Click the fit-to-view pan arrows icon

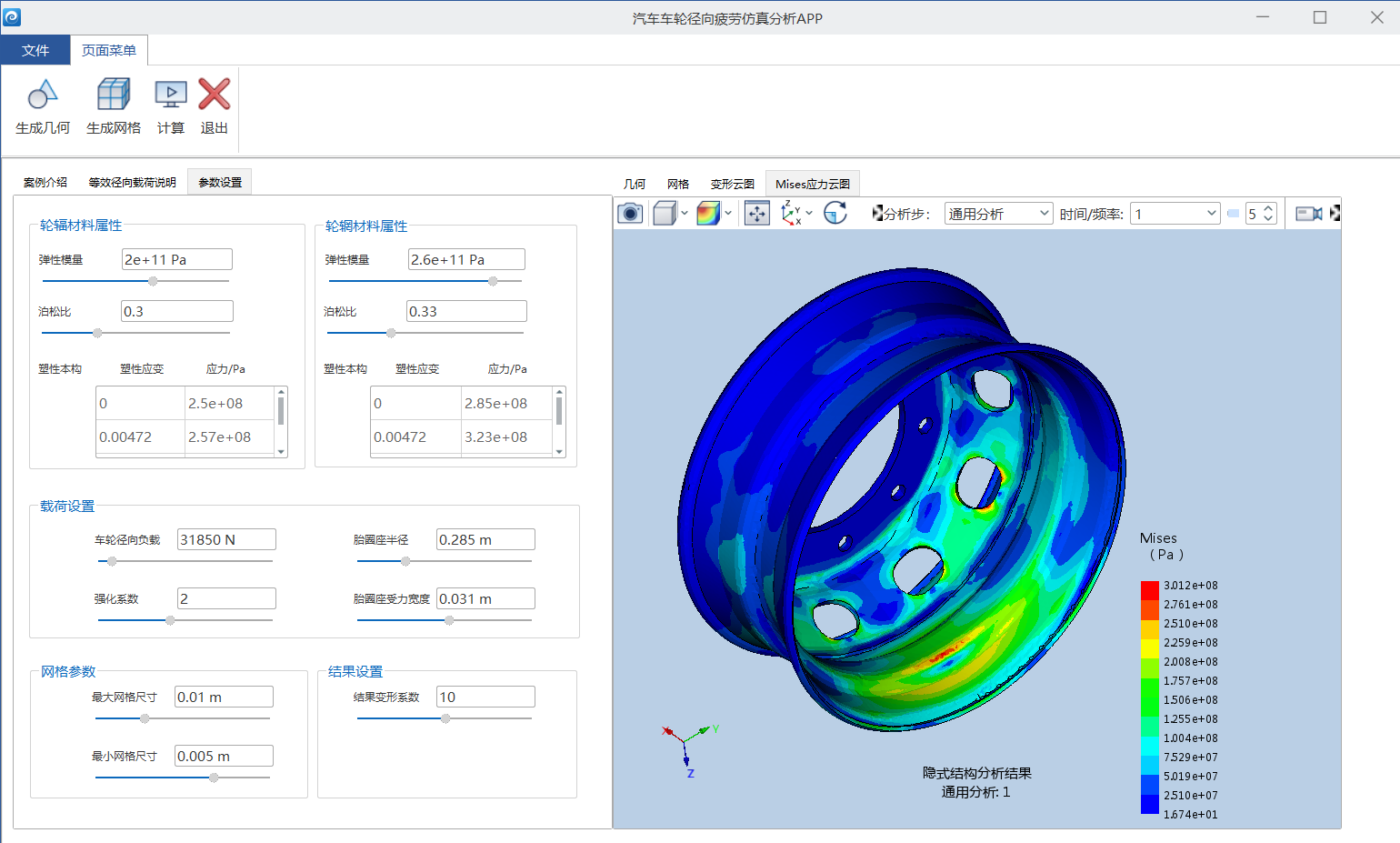[757, 214]
